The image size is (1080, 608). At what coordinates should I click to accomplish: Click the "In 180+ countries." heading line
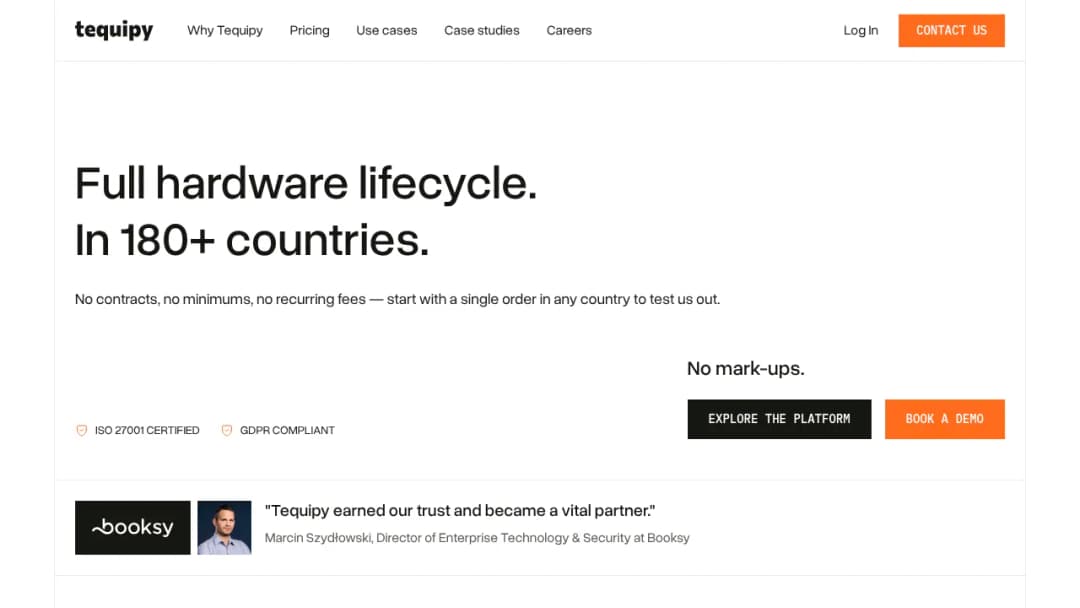pos(252,240)
